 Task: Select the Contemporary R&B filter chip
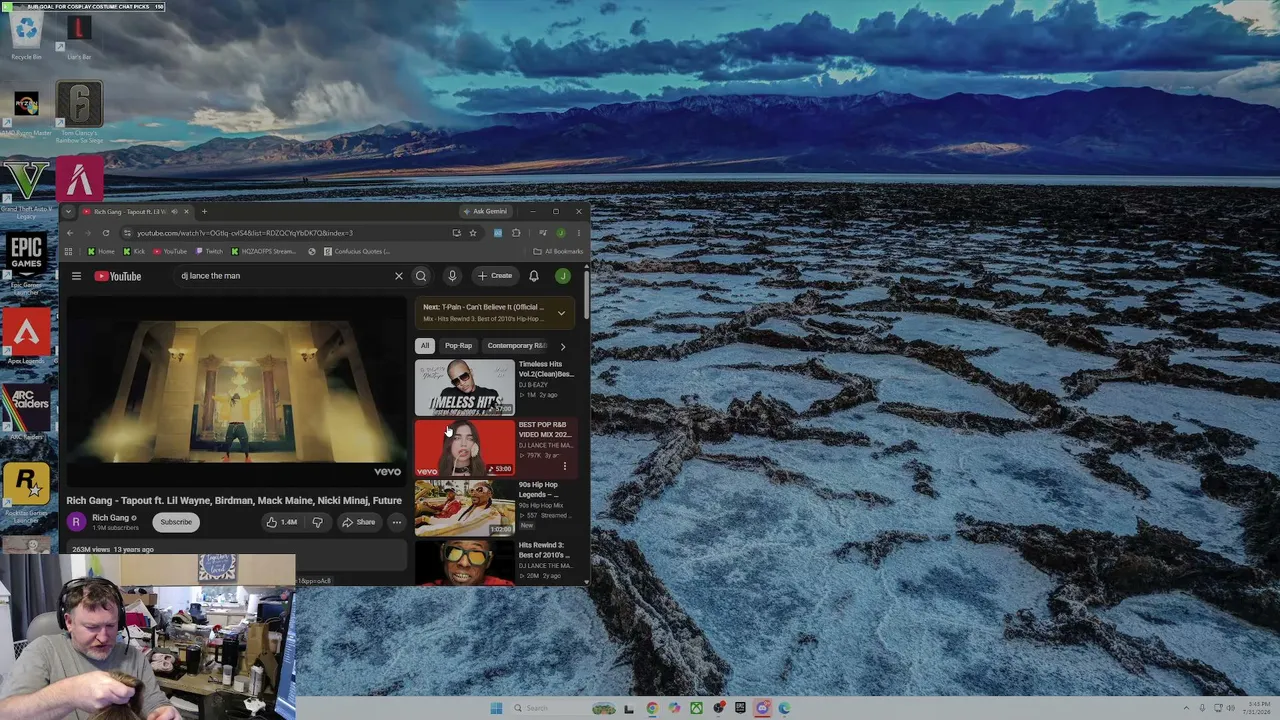[x=517, y=346]
